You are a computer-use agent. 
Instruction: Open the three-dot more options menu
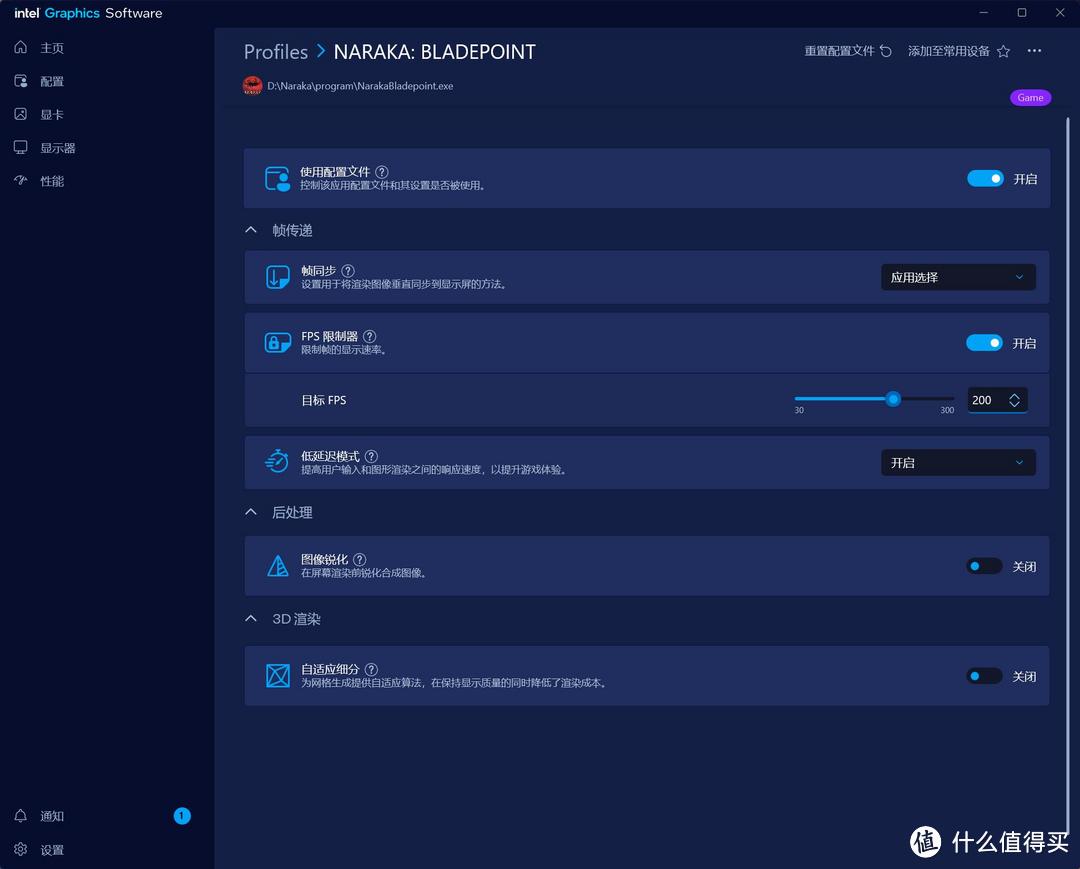1034,51
